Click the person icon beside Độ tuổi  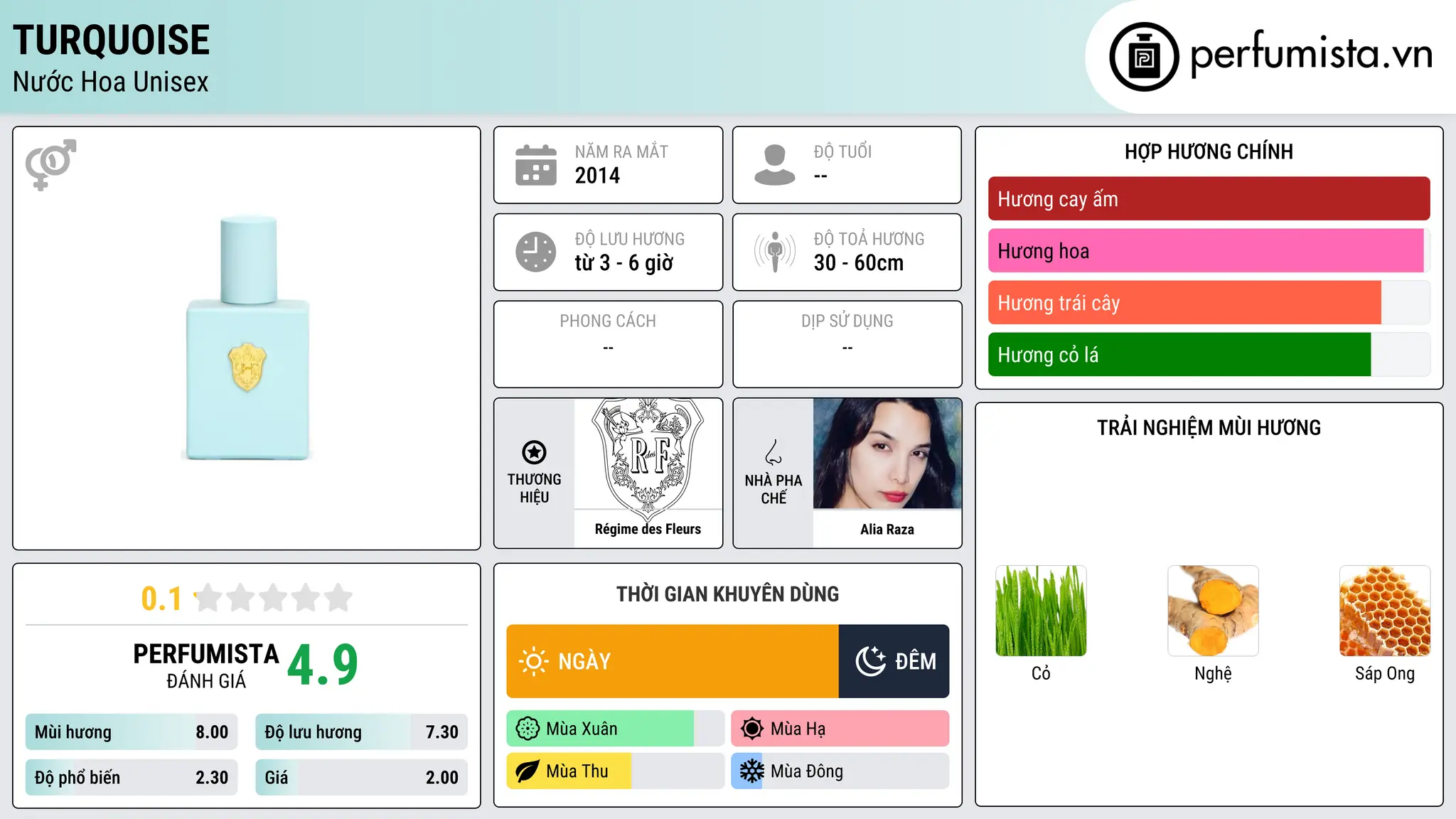click(775, 165)
